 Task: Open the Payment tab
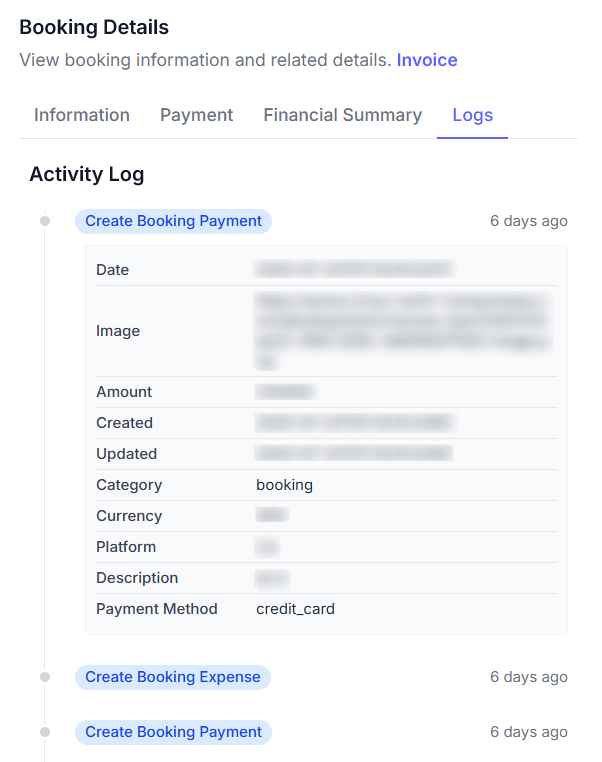(x=197, y=115)
